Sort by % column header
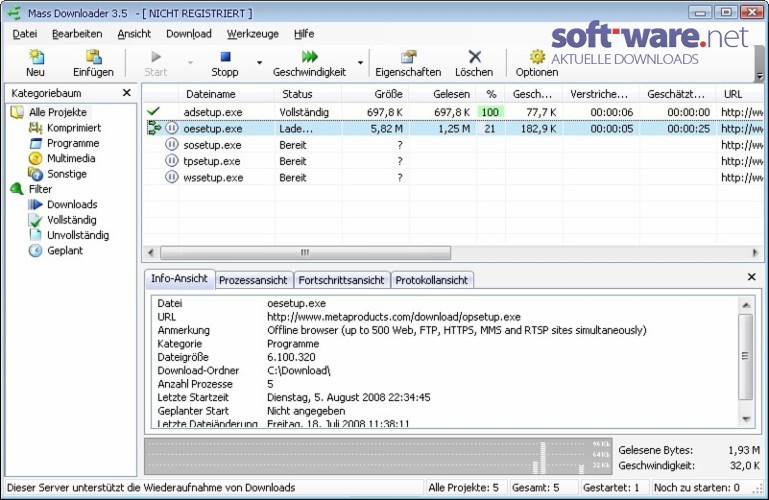 (491, 94)
